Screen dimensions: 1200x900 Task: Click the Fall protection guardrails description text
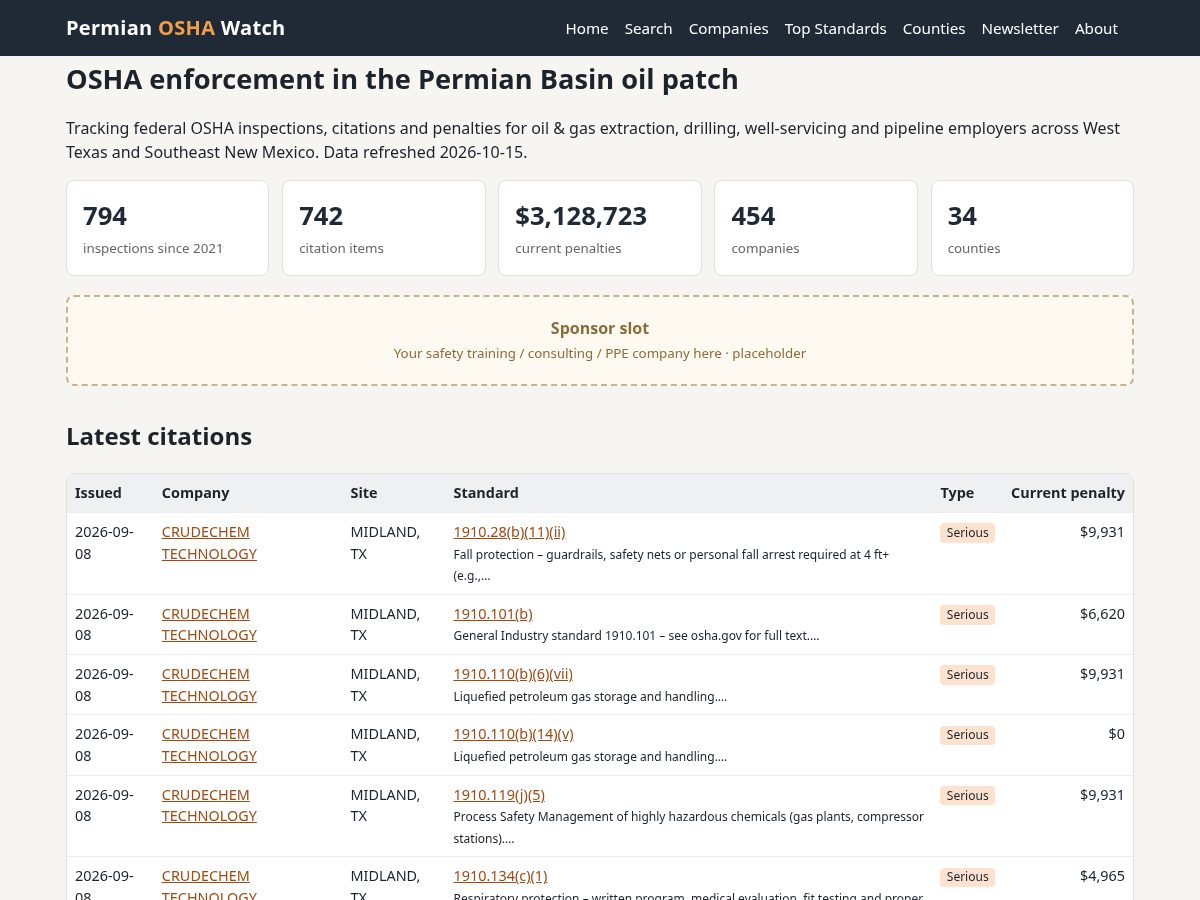(x=671, y=565)
